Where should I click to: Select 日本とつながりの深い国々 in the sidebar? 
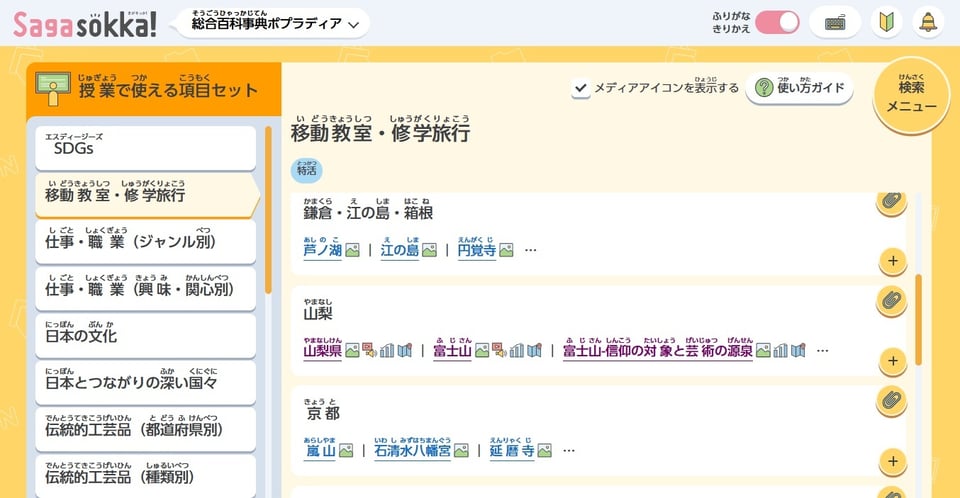(x=146, y=382)
